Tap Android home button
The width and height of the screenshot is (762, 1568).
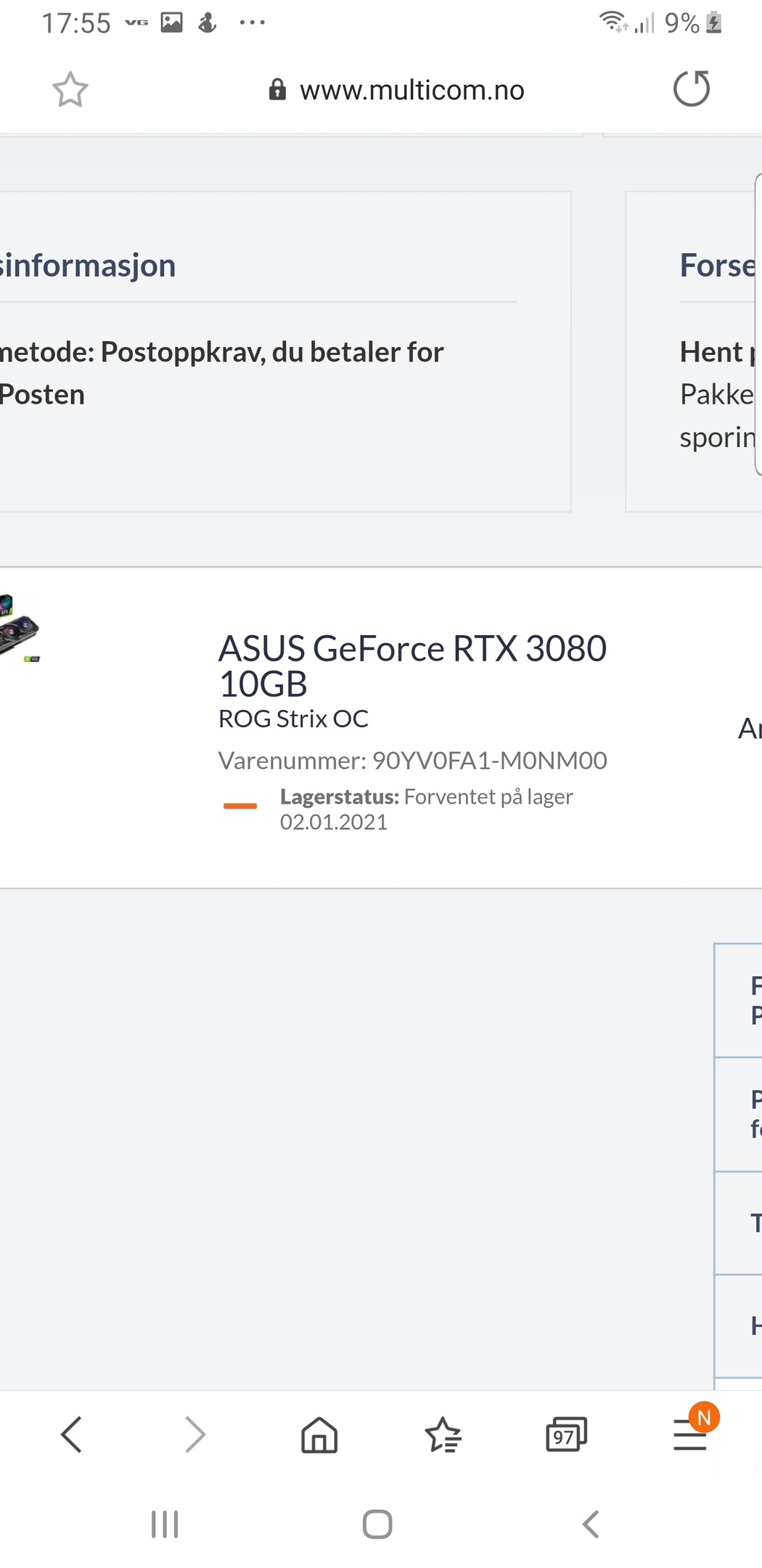tap(377, 1524)
